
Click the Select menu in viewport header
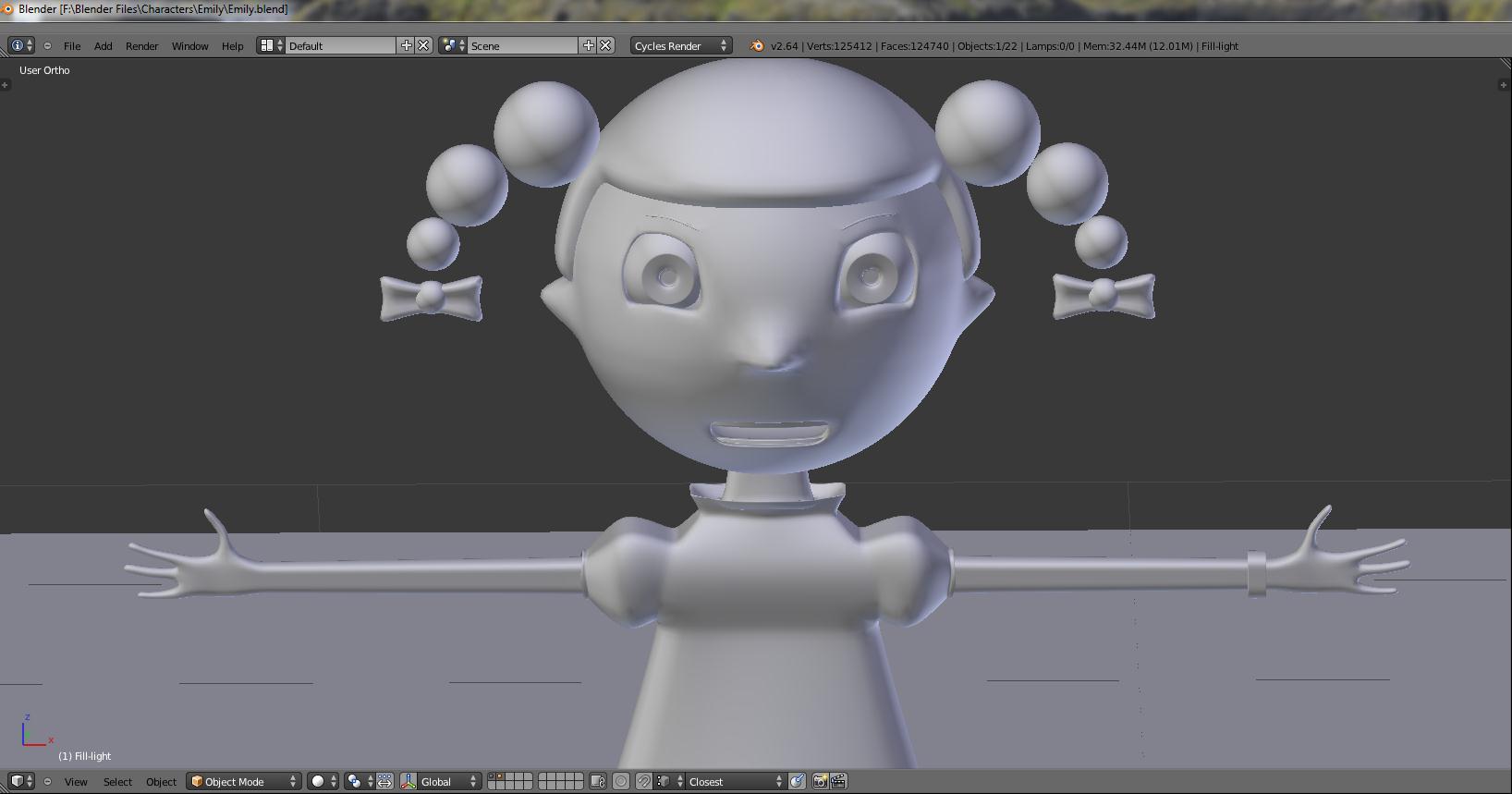[117, 781]
